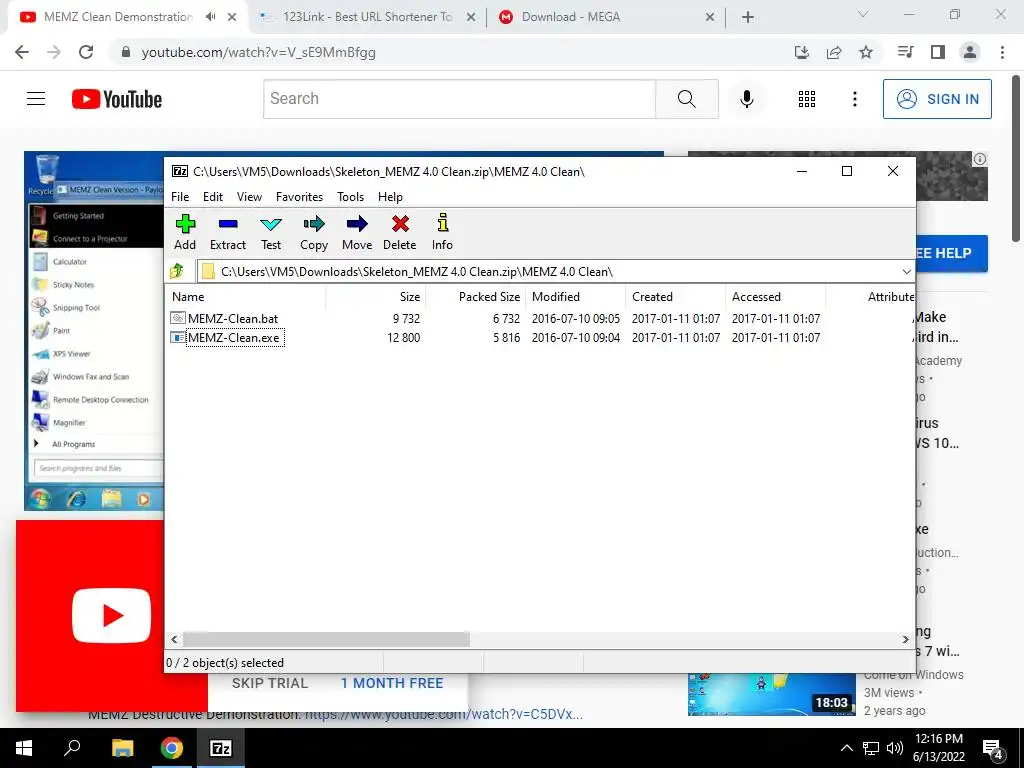
Task: Sort by the Size column header
Action: click(376, 296)
